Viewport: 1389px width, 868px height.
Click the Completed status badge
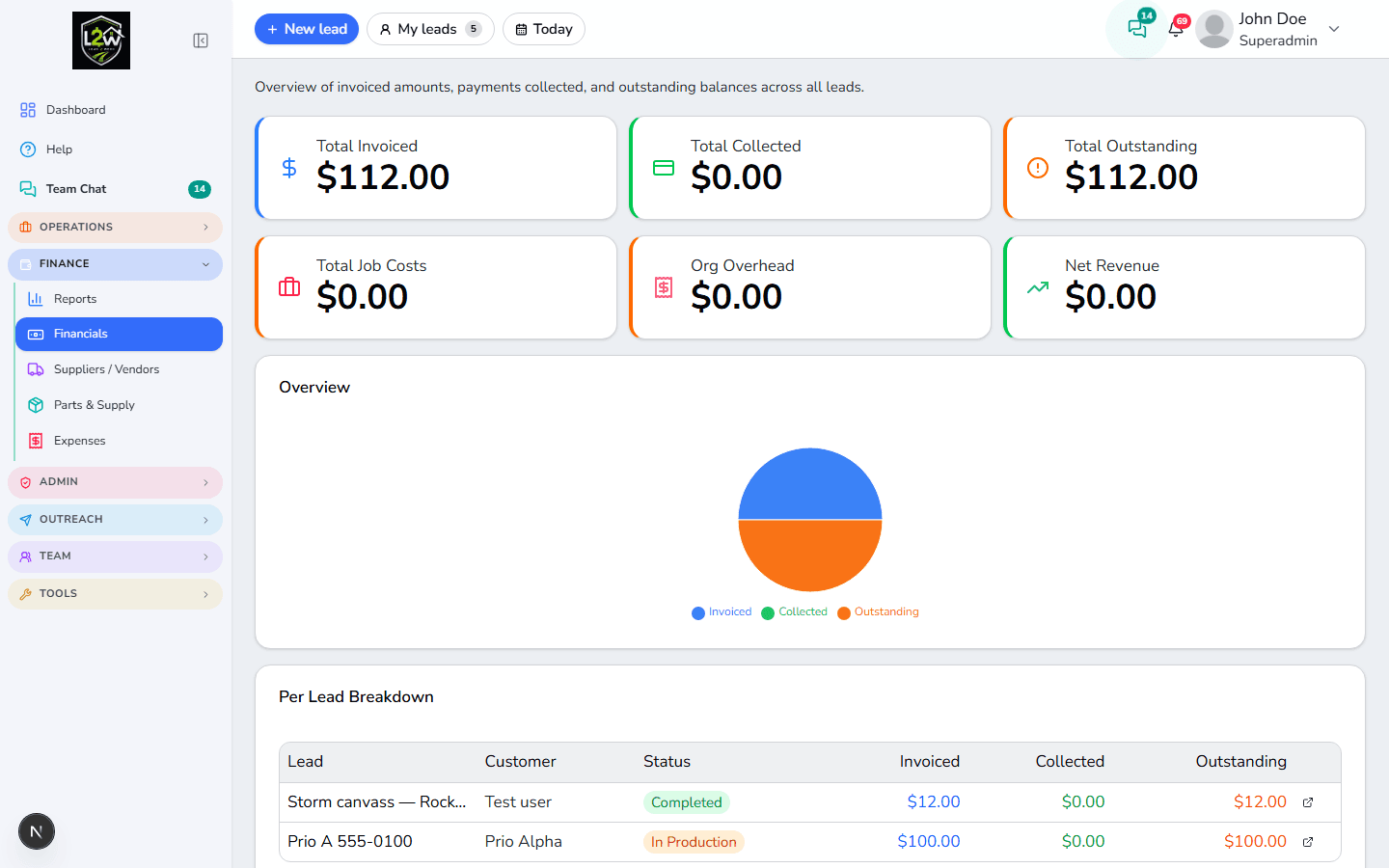(686, 802)
